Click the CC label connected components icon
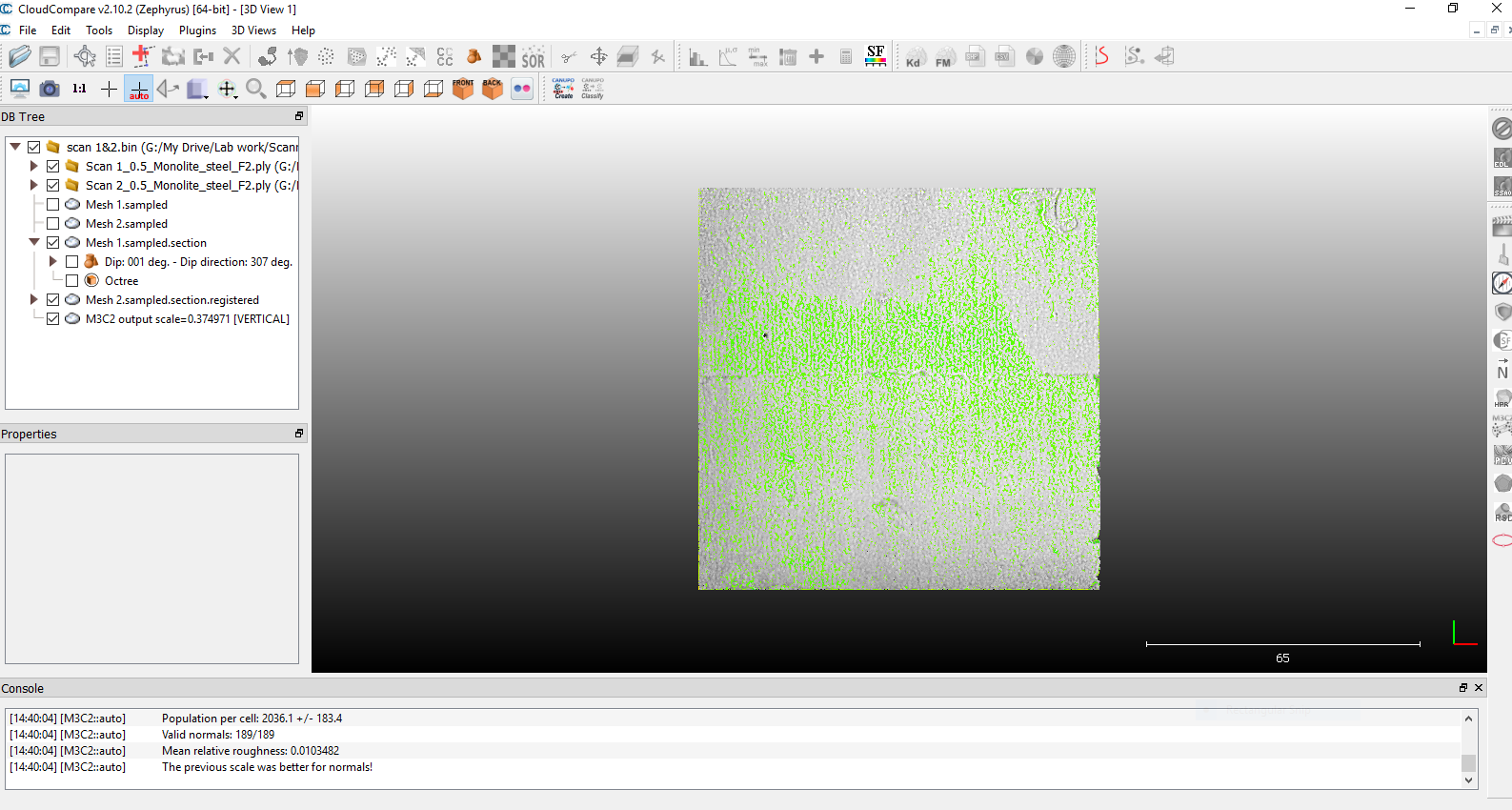 (x=445, y=57)
